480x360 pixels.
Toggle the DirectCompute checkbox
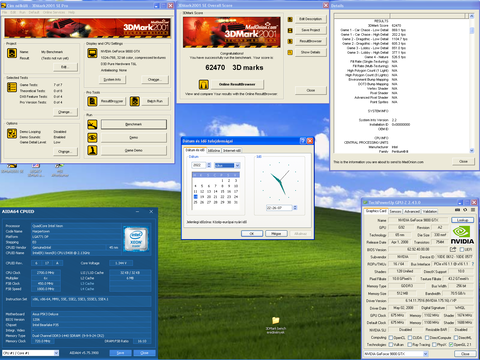427,338
